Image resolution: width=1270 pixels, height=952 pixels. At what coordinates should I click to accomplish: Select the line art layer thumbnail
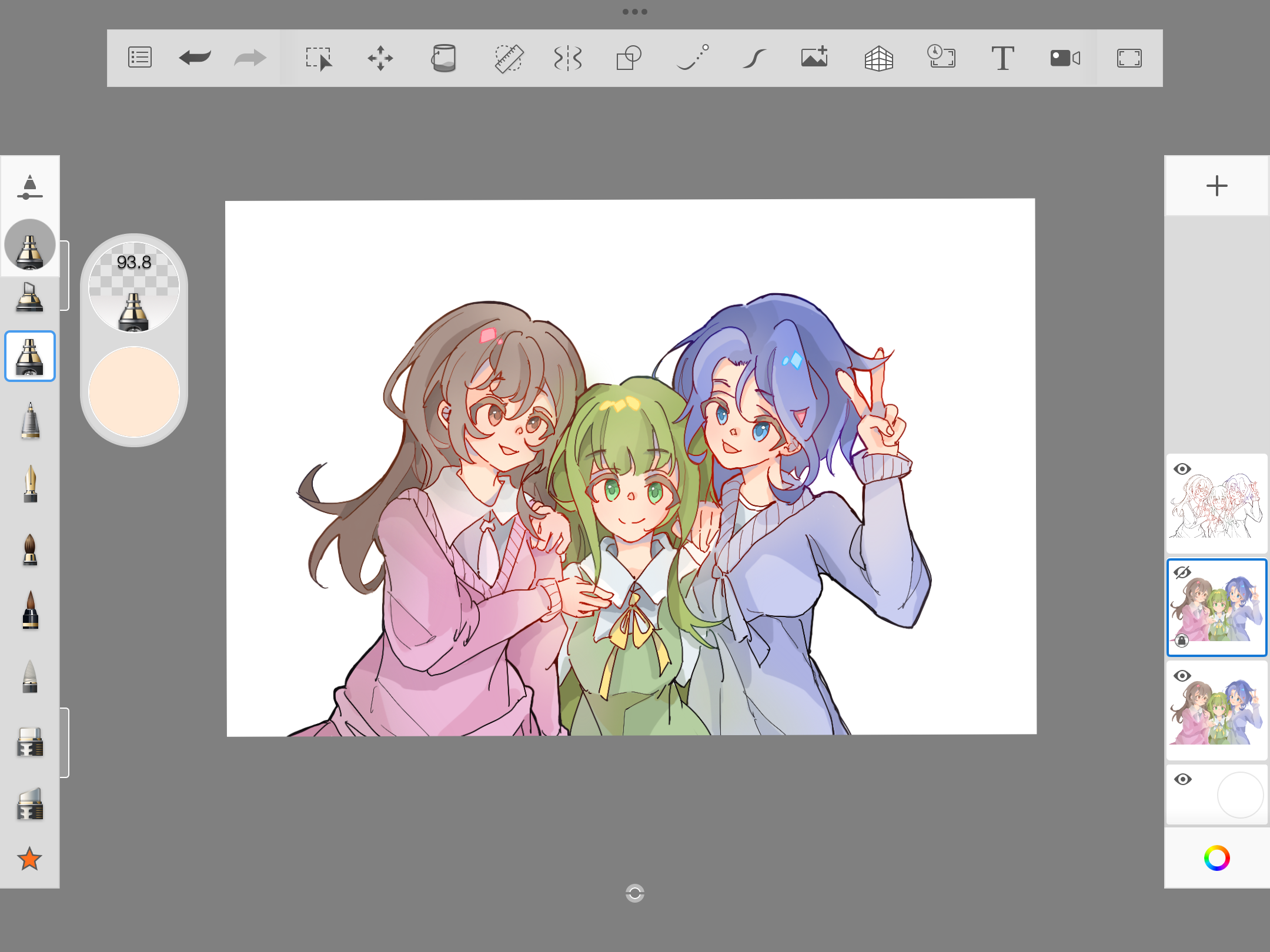[1216, 504]
